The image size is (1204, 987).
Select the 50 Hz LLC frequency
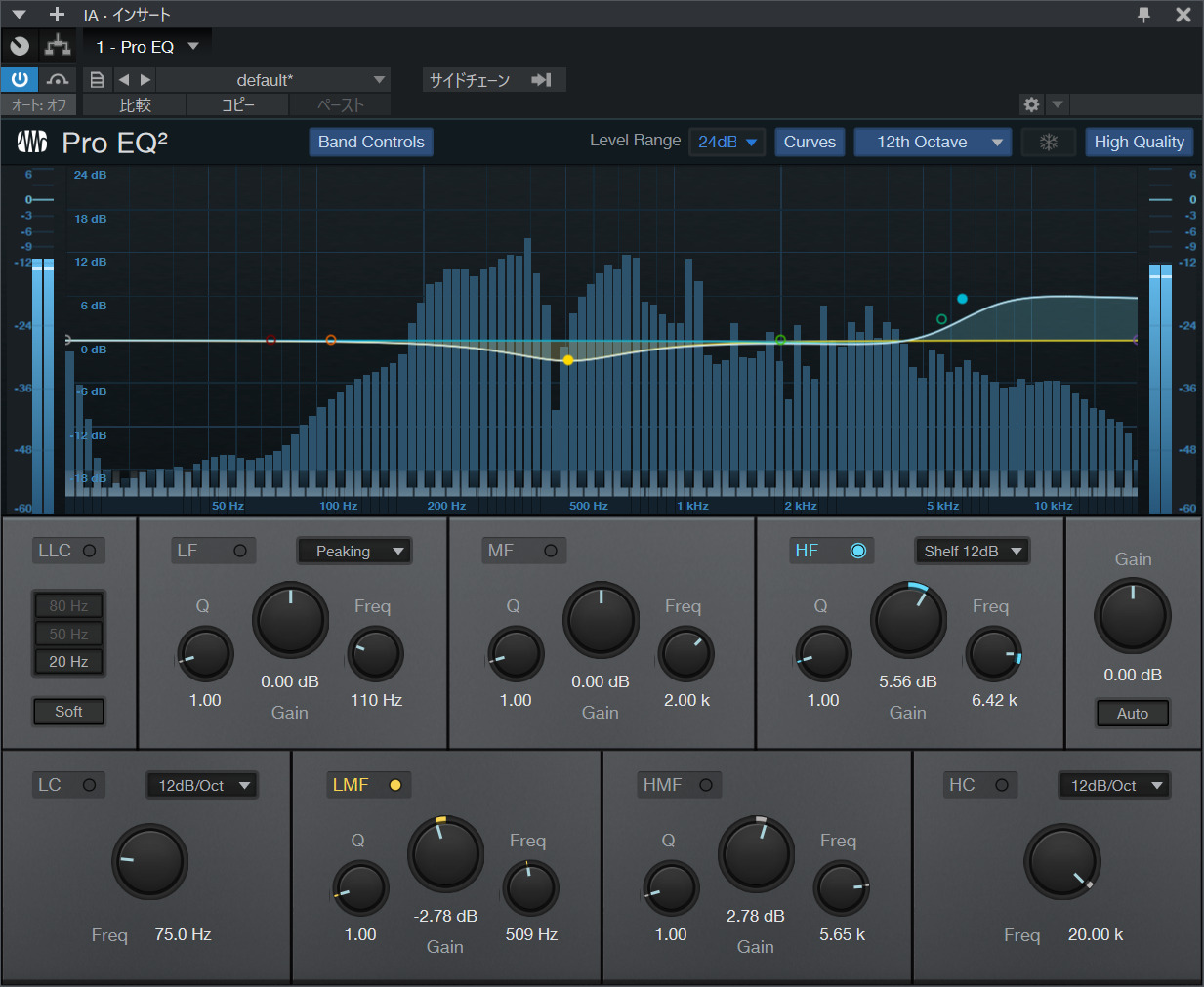coord(68,635)
